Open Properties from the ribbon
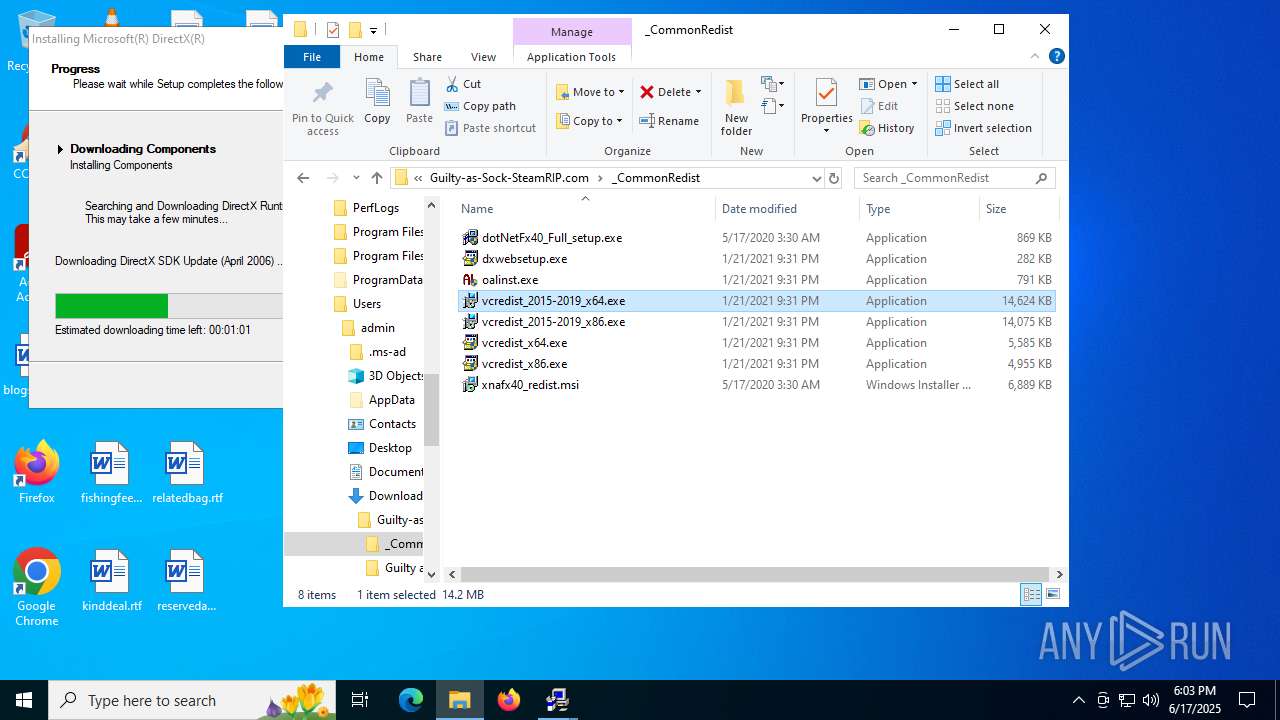The width and height of the screenshot is (1280, 720). [826, 107]
